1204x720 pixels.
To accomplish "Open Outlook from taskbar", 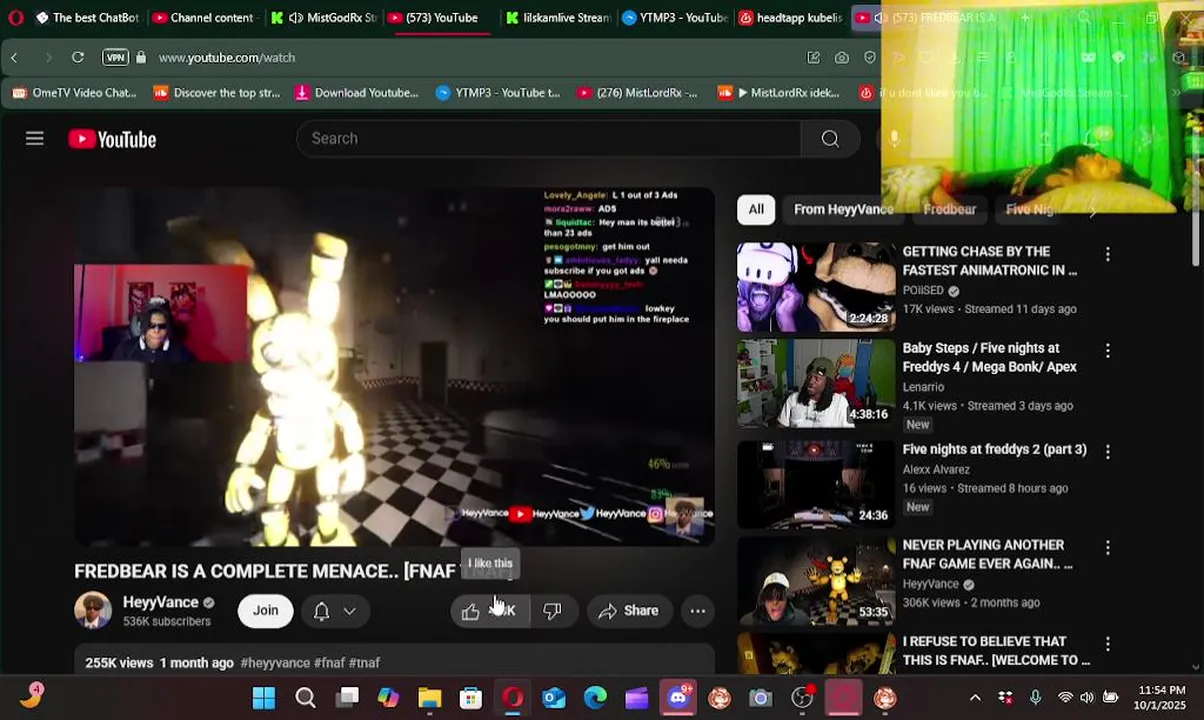I will (x=554, y=698).
